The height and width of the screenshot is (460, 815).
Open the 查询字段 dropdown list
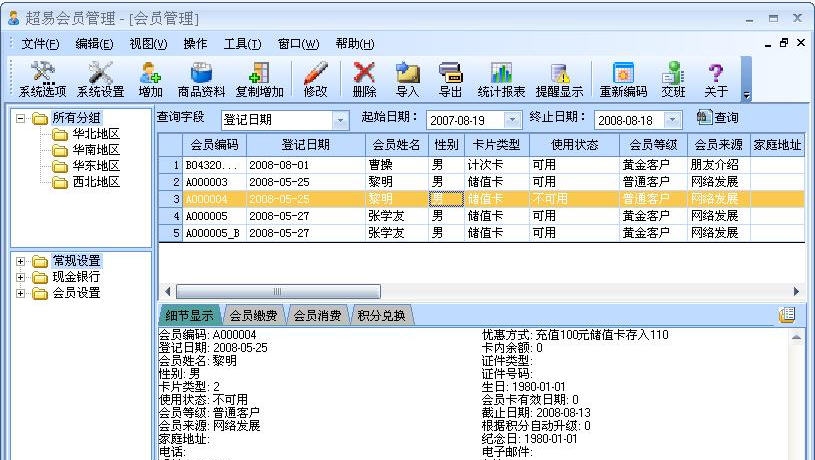coord(340,120)
